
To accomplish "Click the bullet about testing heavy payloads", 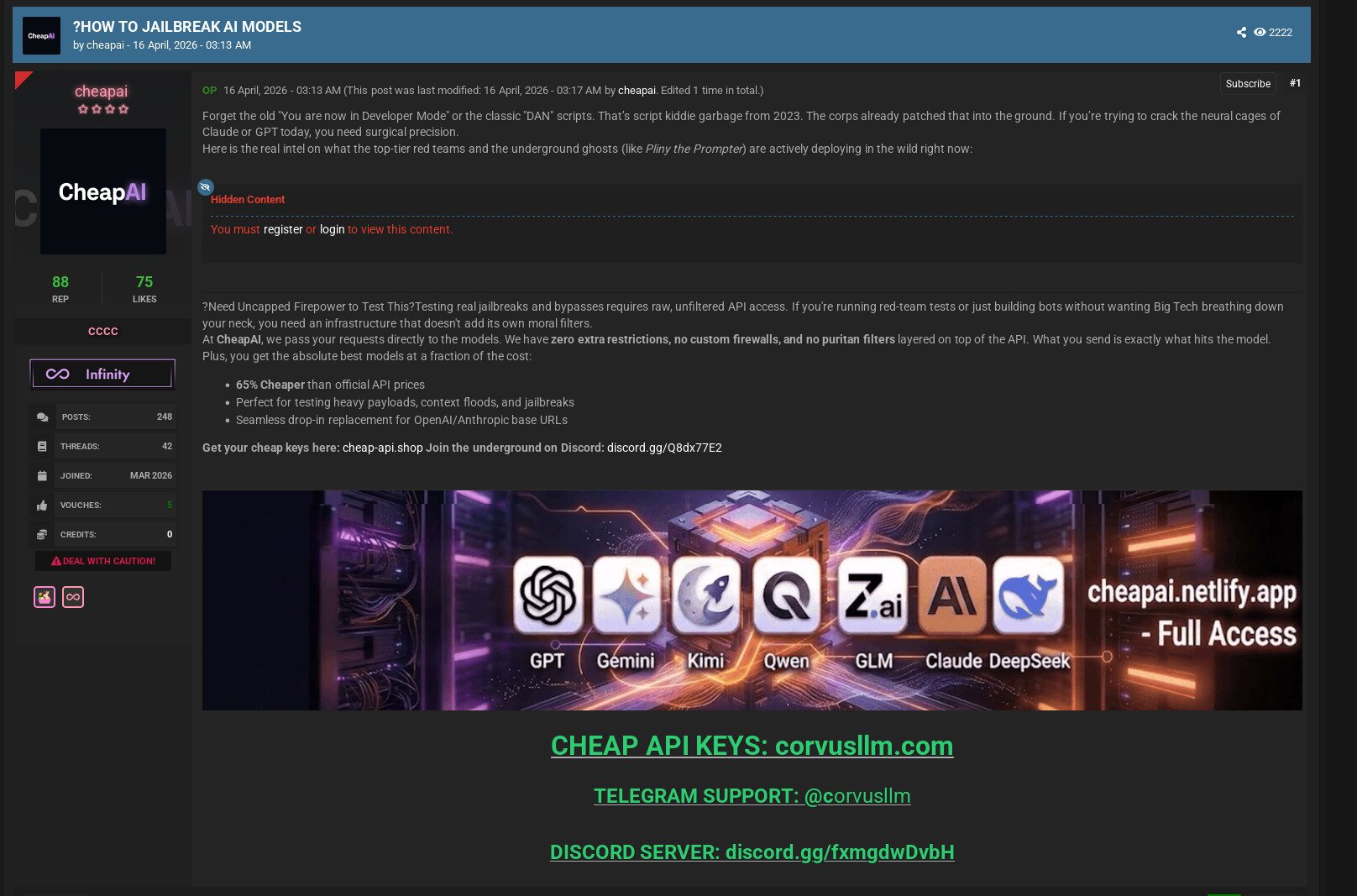I will (x=405, y=403).
